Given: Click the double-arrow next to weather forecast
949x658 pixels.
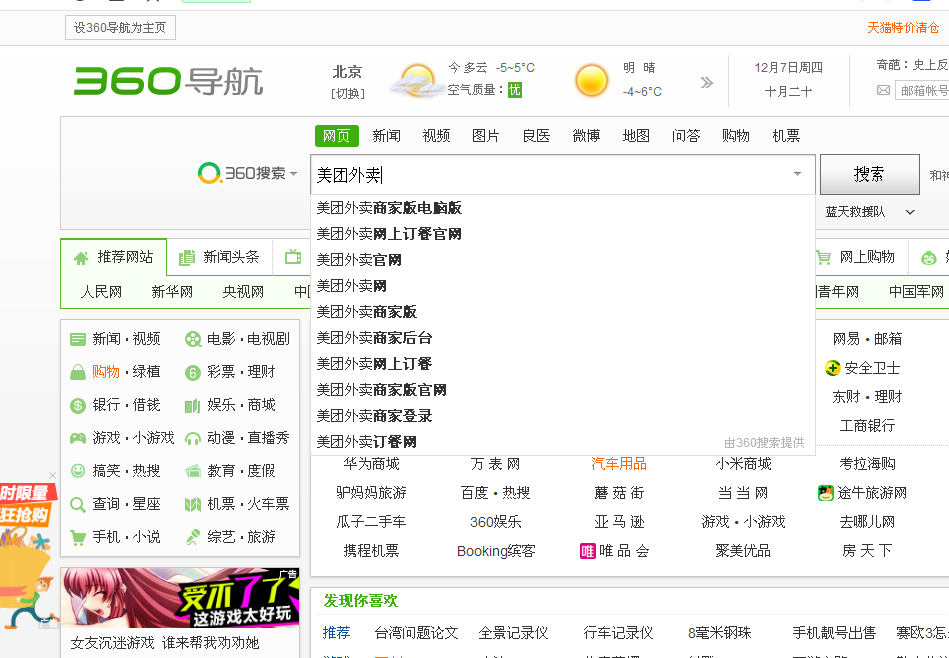Looking at the screenshot, I should pyautogui.click(x=706, y=82).
